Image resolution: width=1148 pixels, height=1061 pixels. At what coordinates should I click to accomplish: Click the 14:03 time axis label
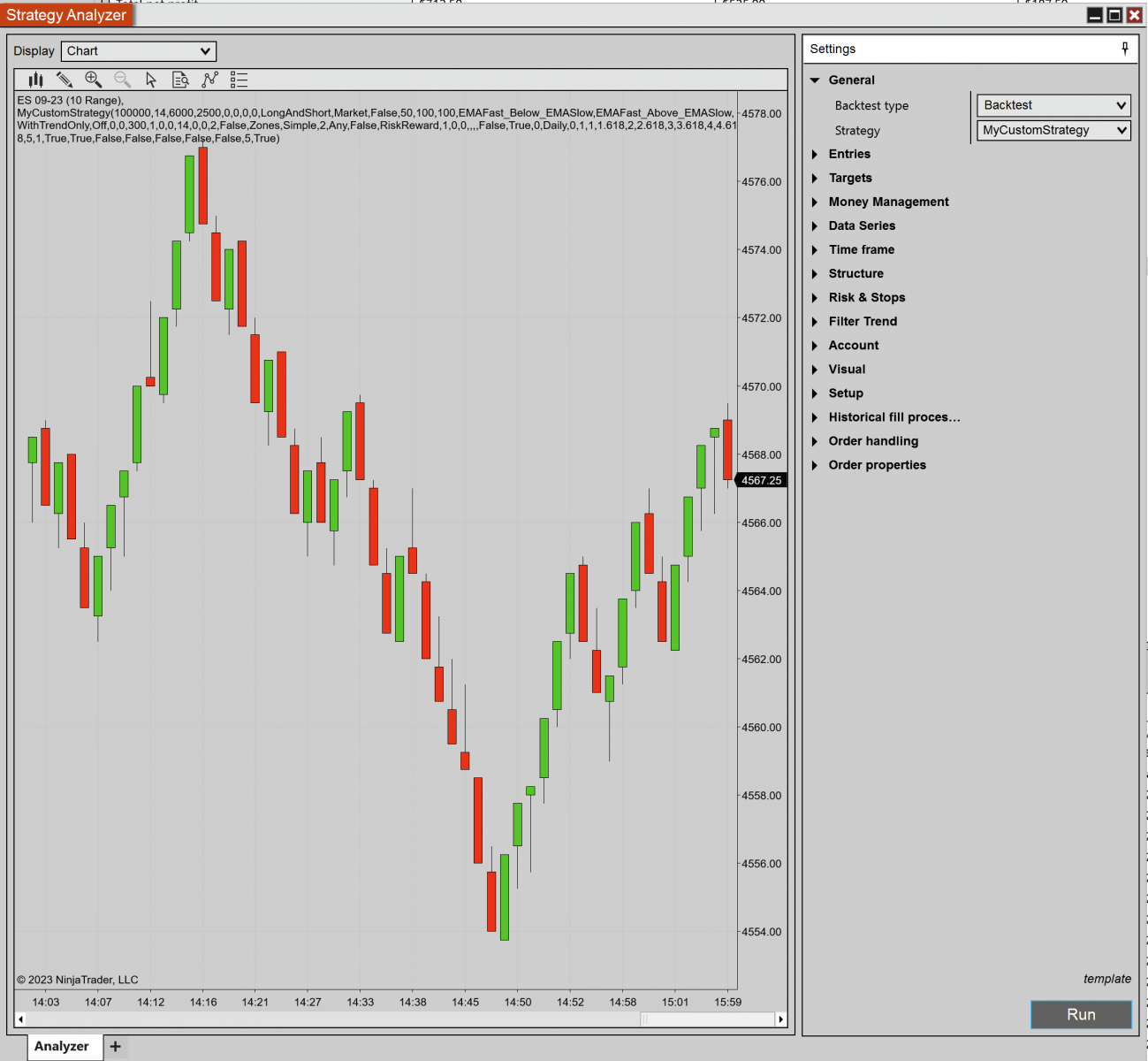point(46,1003)
